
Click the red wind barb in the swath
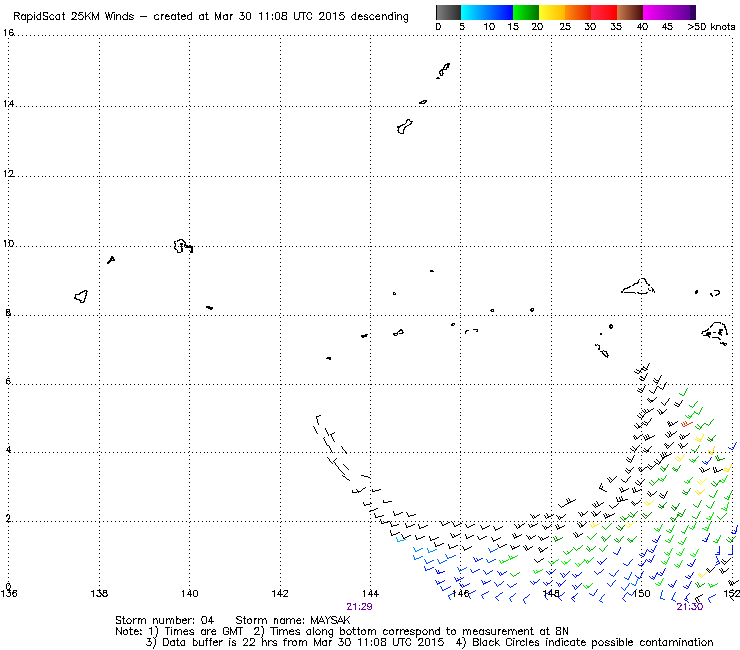point(686,424)
